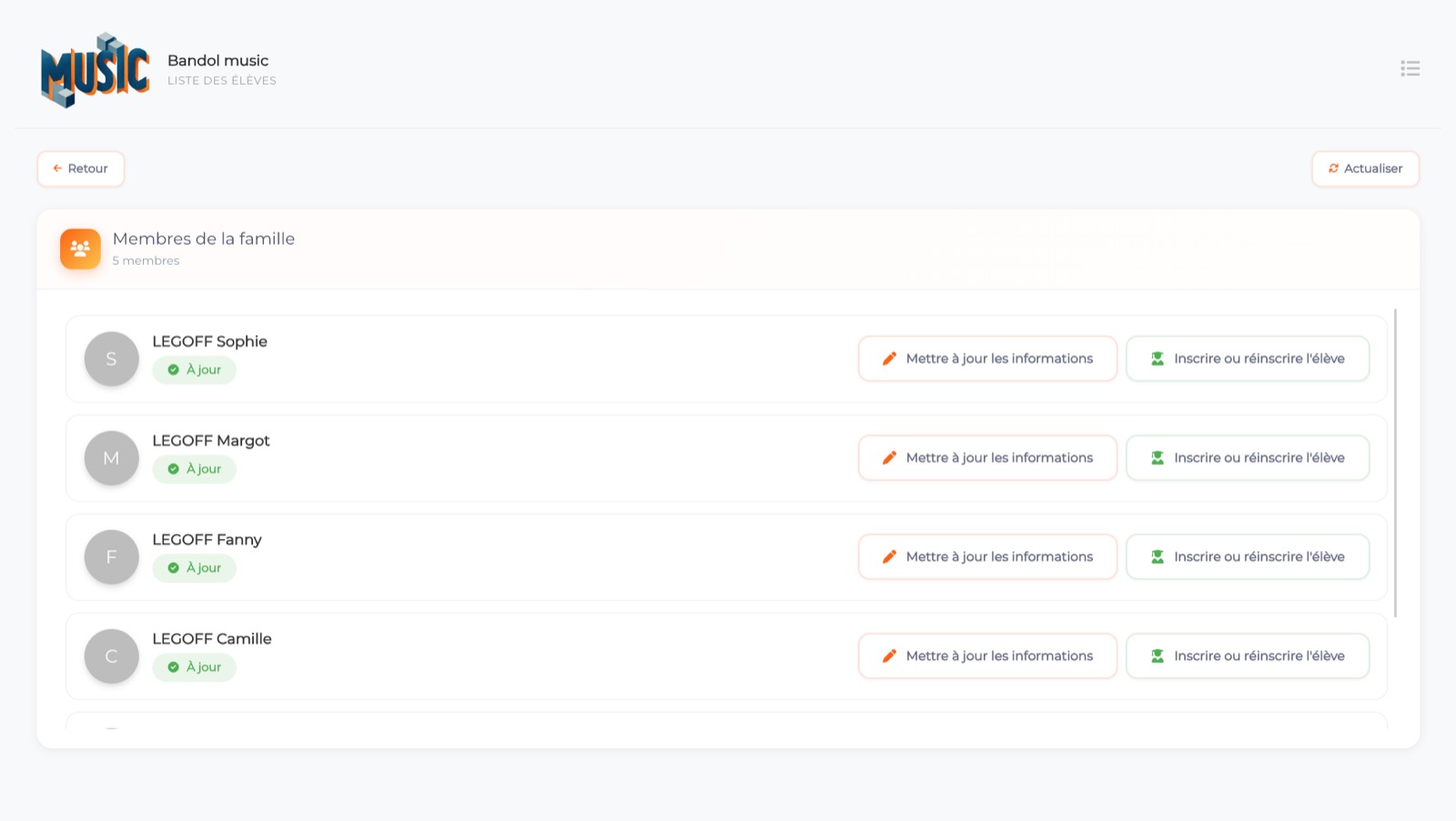The width and height of the screenshot is (1456, 821).
Task: Enroll or re-enroll LEGOFF Sophie
Action: click(x=1248, y=359)
